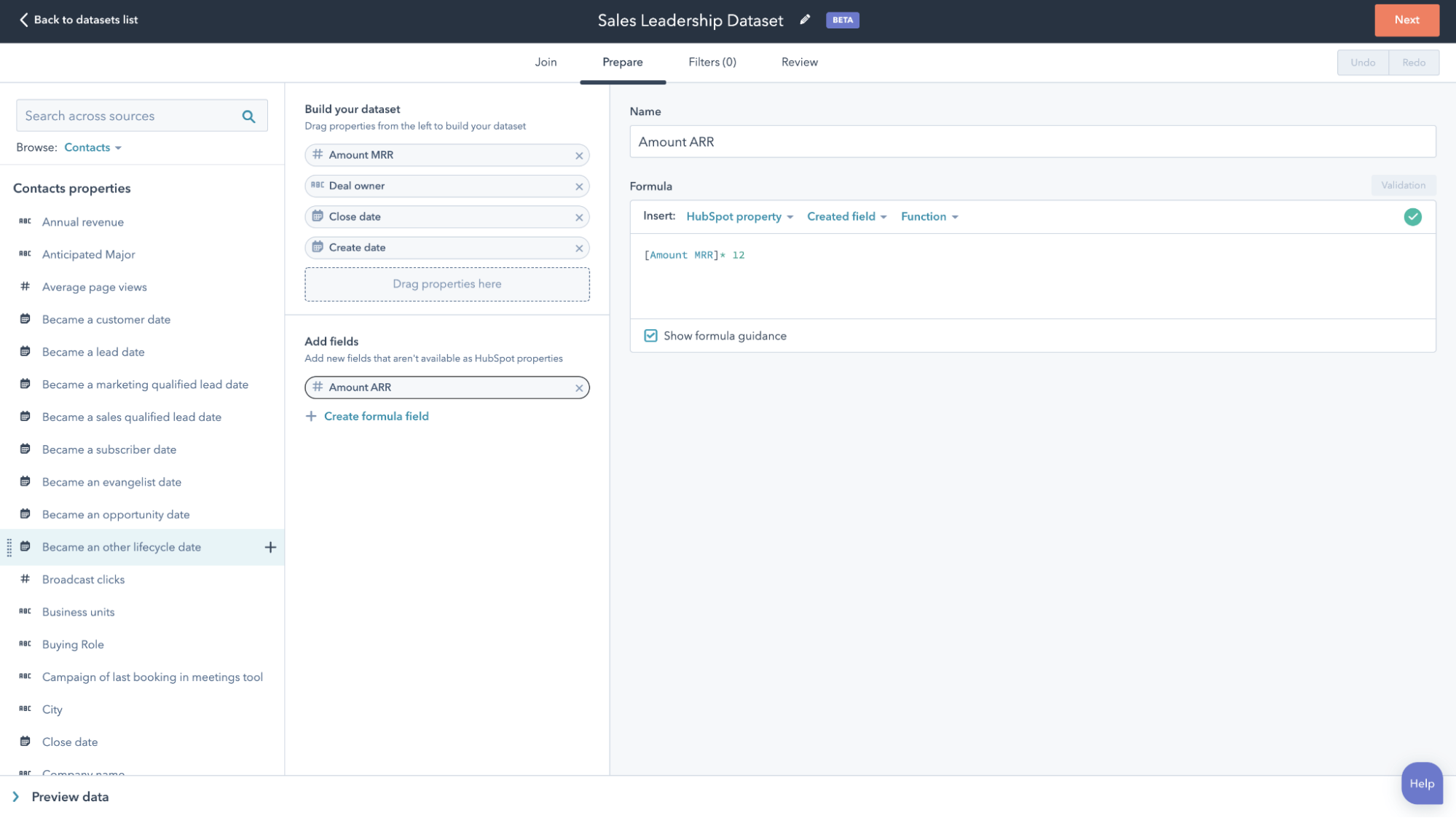Expand the Preview data panel
The width and height of the screenshot is (1456, 818).
pyautogui.click(x=16, y=797)
